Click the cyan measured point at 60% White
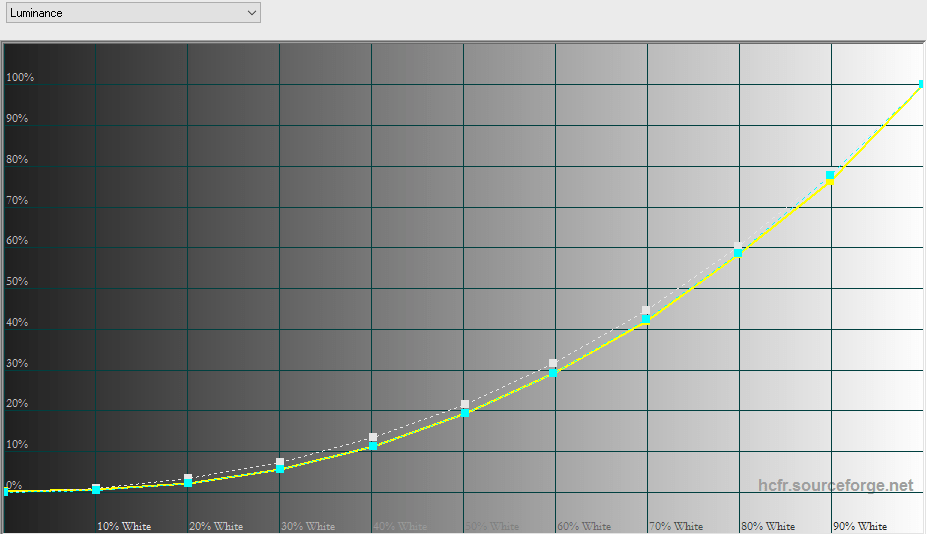927x534 pixels. tap(554, 373)
